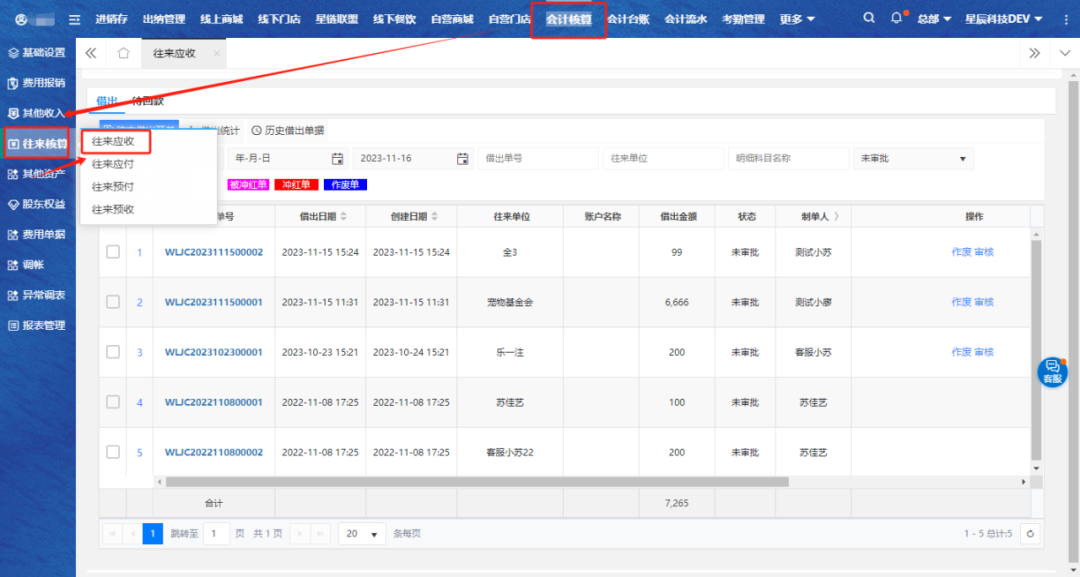Open the 客服 customer service chat bubble
This screenshot has height=577, width=1080.
coord(1052,372)
